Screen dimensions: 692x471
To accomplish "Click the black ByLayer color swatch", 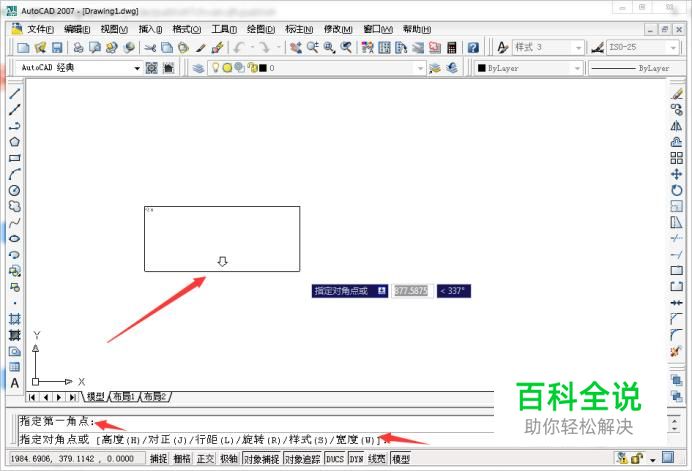I will [x=481, y=68].
